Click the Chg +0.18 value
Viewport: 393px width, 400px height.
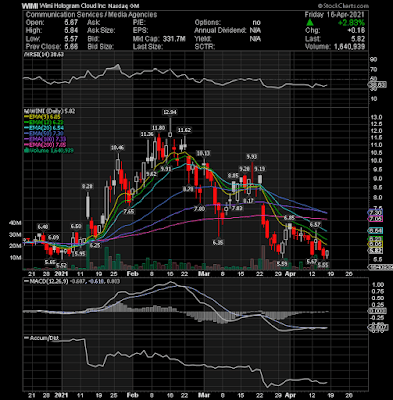(356, 30)
